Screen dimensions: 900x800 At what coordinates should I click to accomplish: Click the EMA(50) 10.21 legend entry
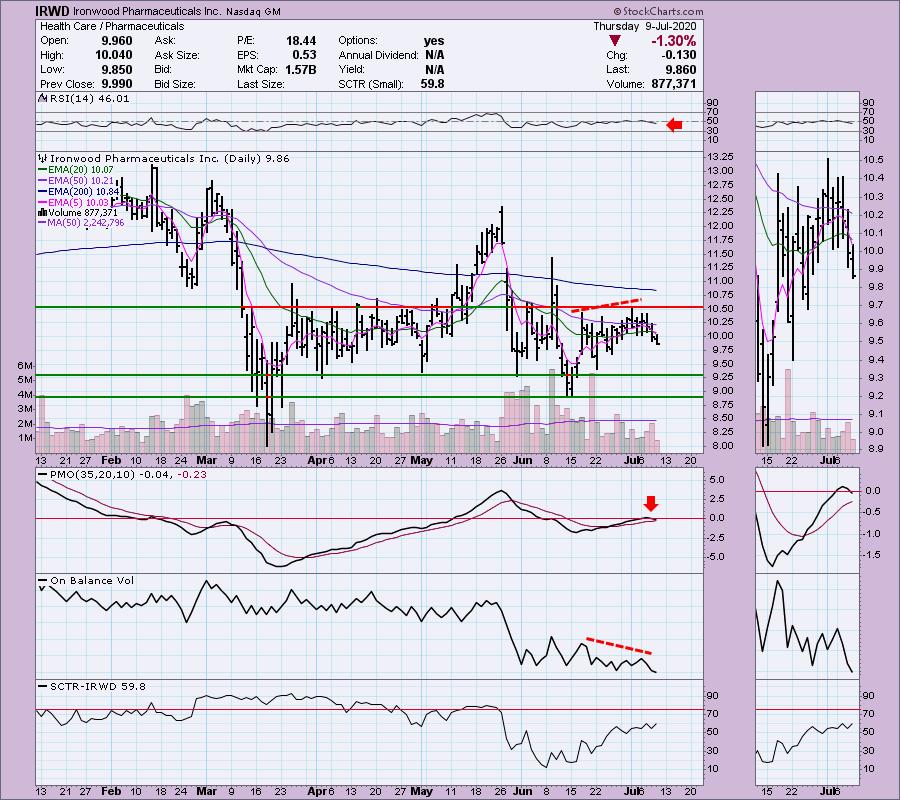click(x=80, y=181)
